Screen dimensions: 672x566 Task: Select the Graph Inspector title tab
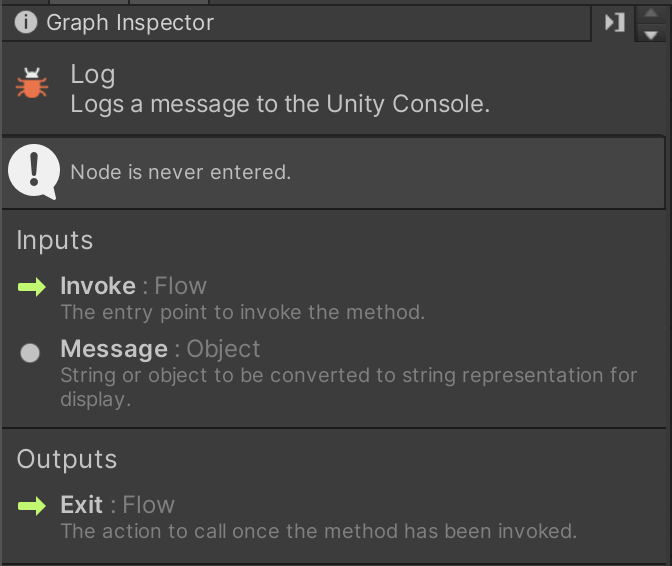coord(130,22)
